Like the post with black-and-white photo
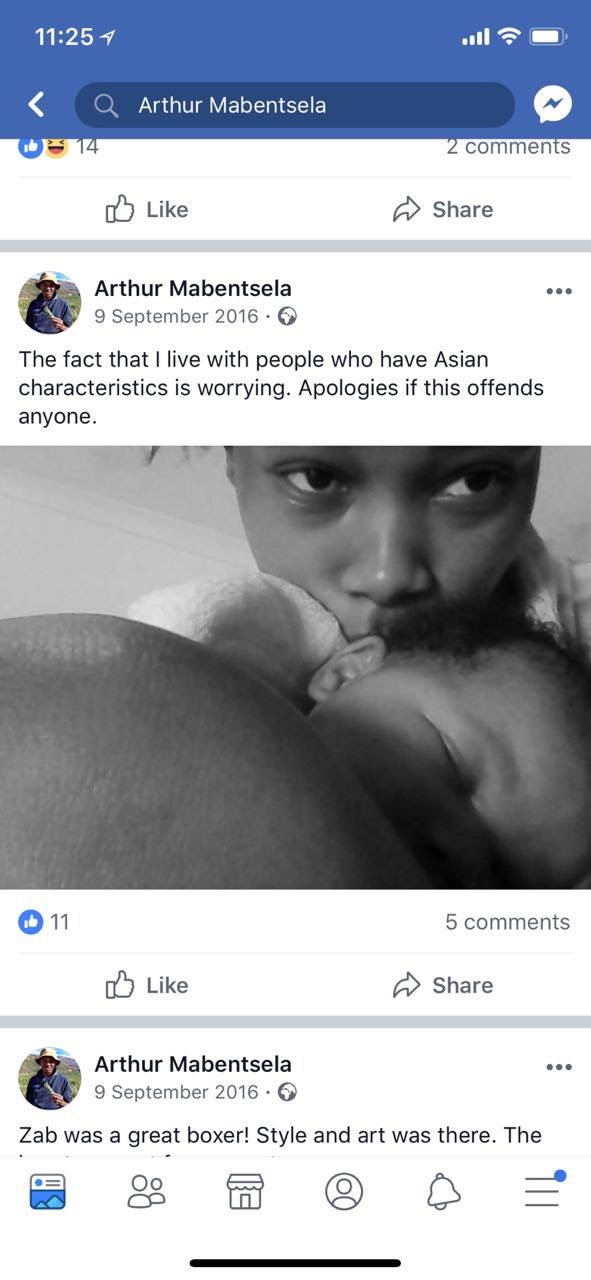Image resolution: width=591 pixels, height=1280 pixels. [147, 985]
